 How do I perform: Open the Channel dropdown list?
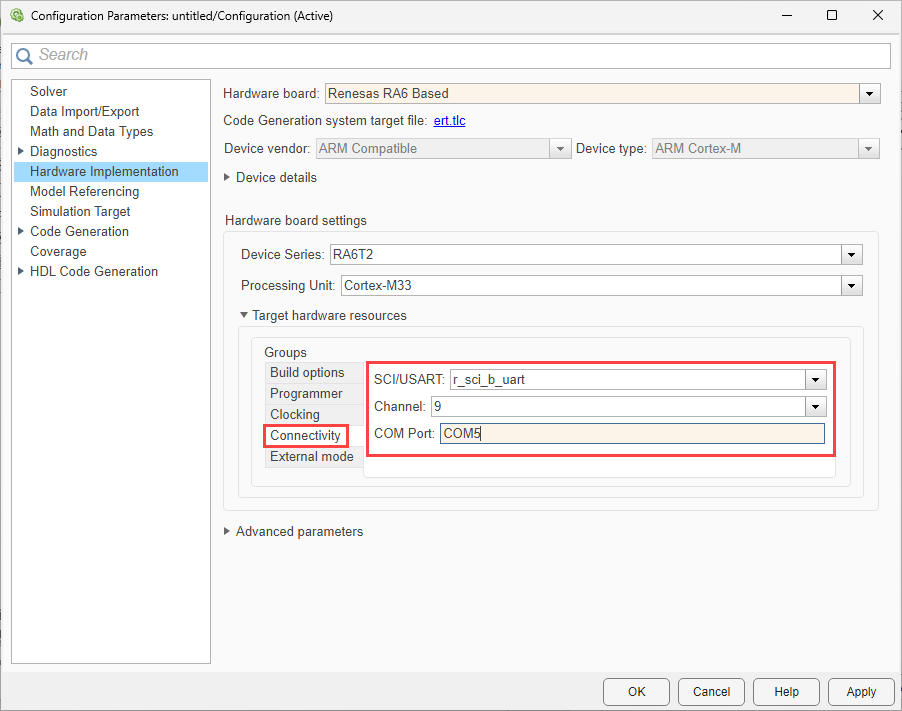(x=817, y=407)
